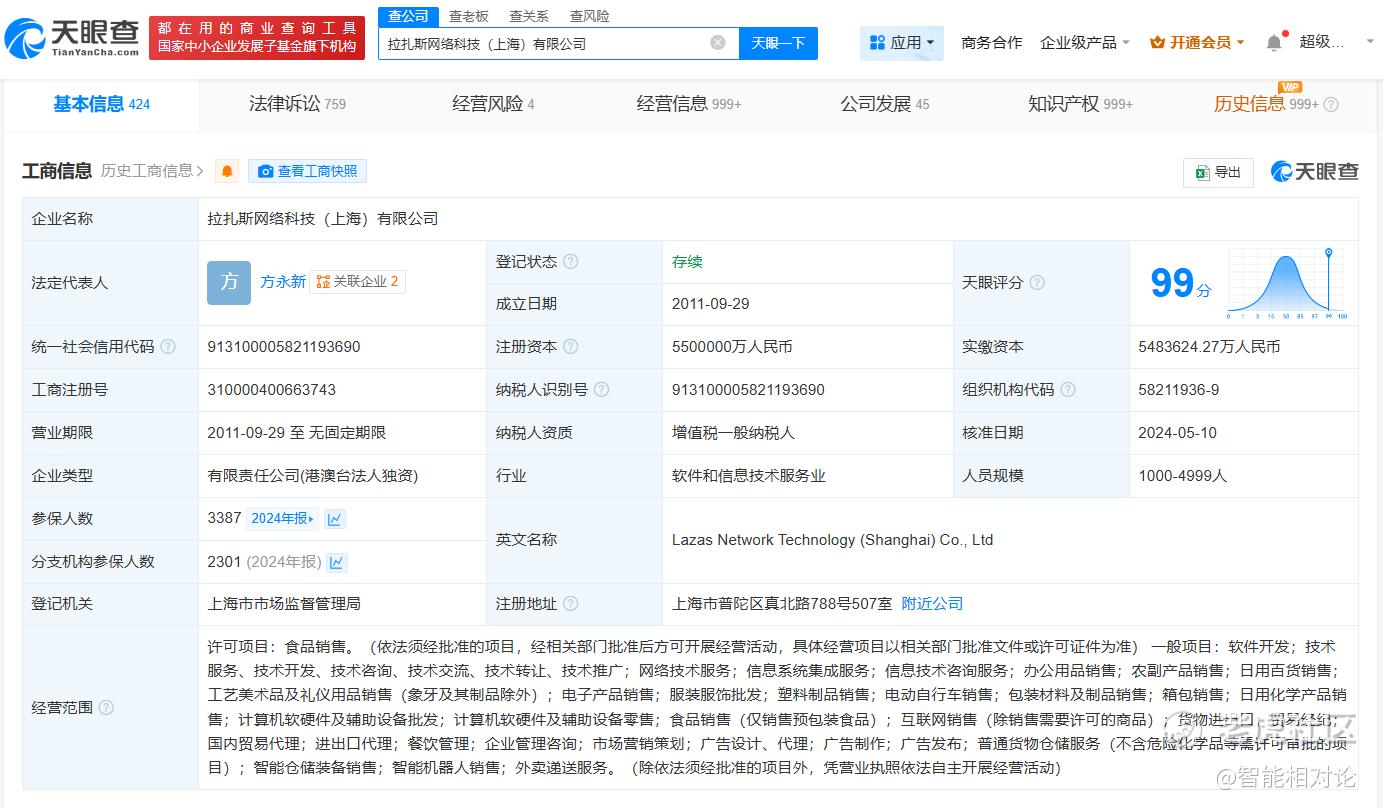Image resolution: width=1383 pixels, height=808 pixels.
Task: Open the trend chart icon for 参保人数
Action: click(x=335, y=519)
